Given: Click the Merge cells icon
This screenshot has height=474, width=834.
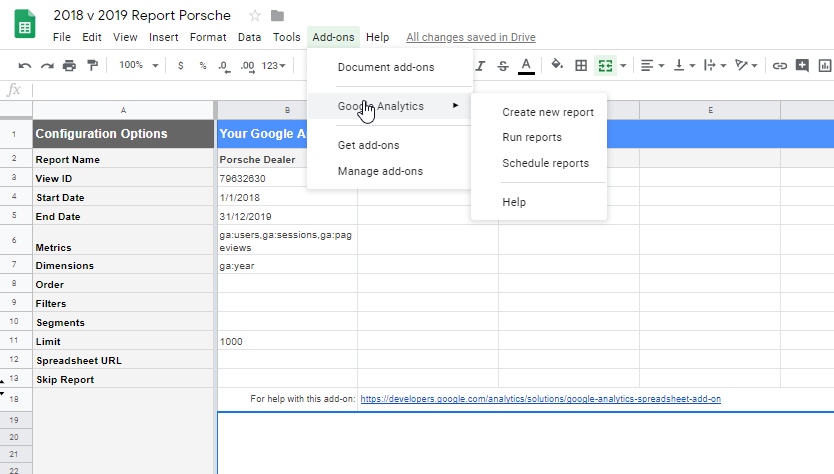Looking at the screenshot, I should 605,65.
